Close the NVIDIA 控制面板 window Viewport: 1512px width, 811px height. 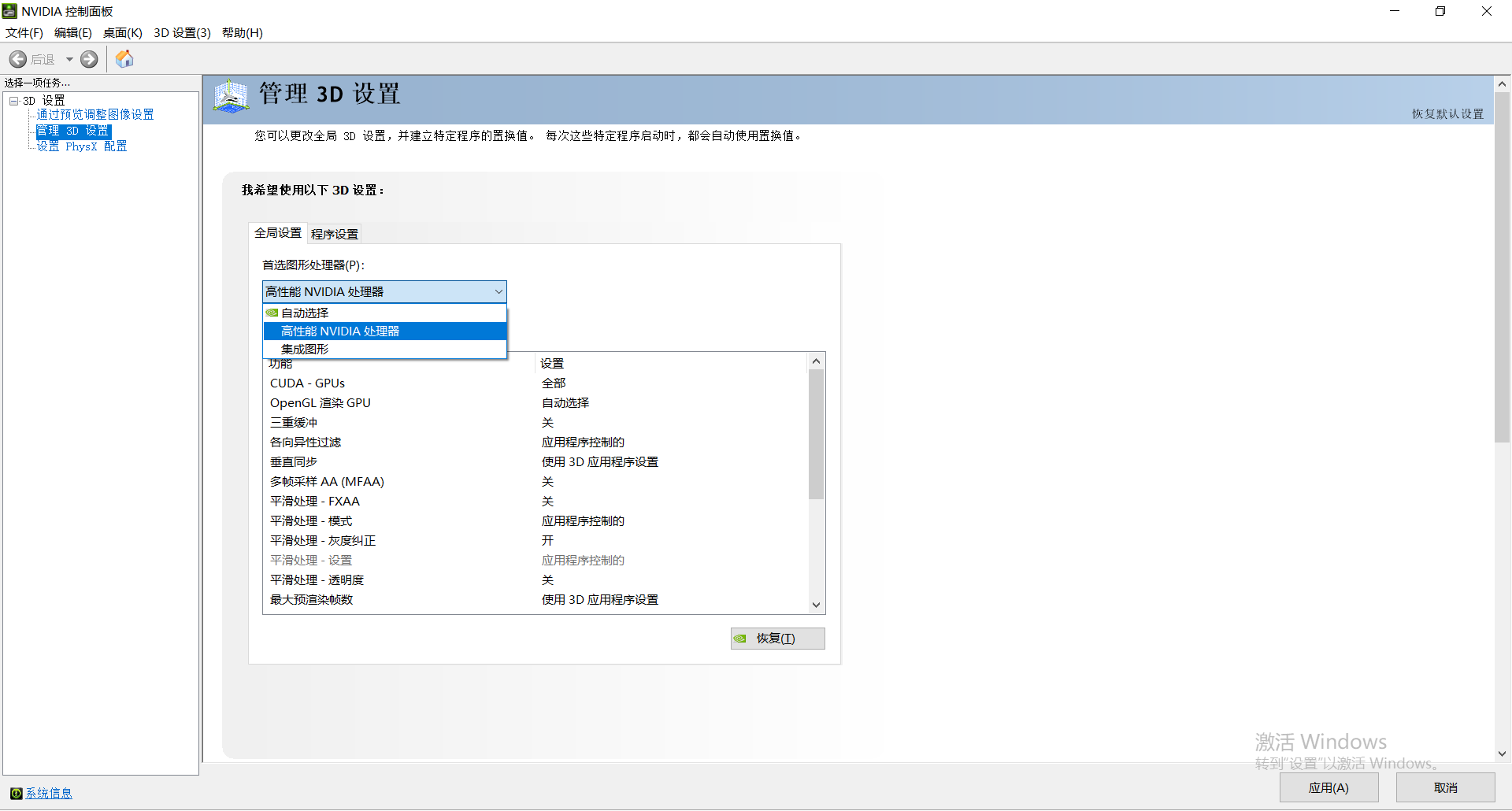1487,11
